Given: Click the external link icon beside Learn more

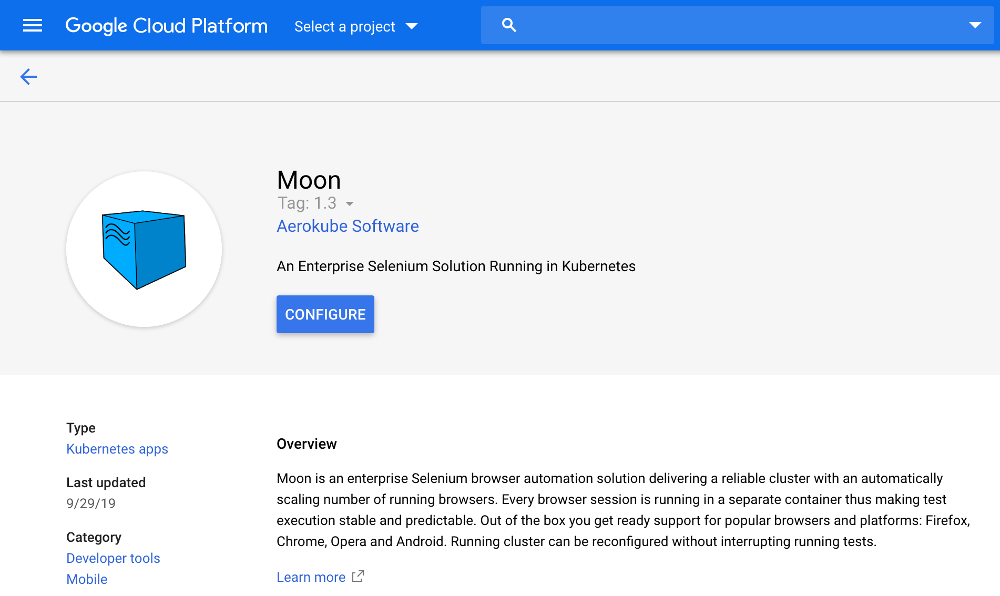Looking at the screenshot, I should click(358, 576).
